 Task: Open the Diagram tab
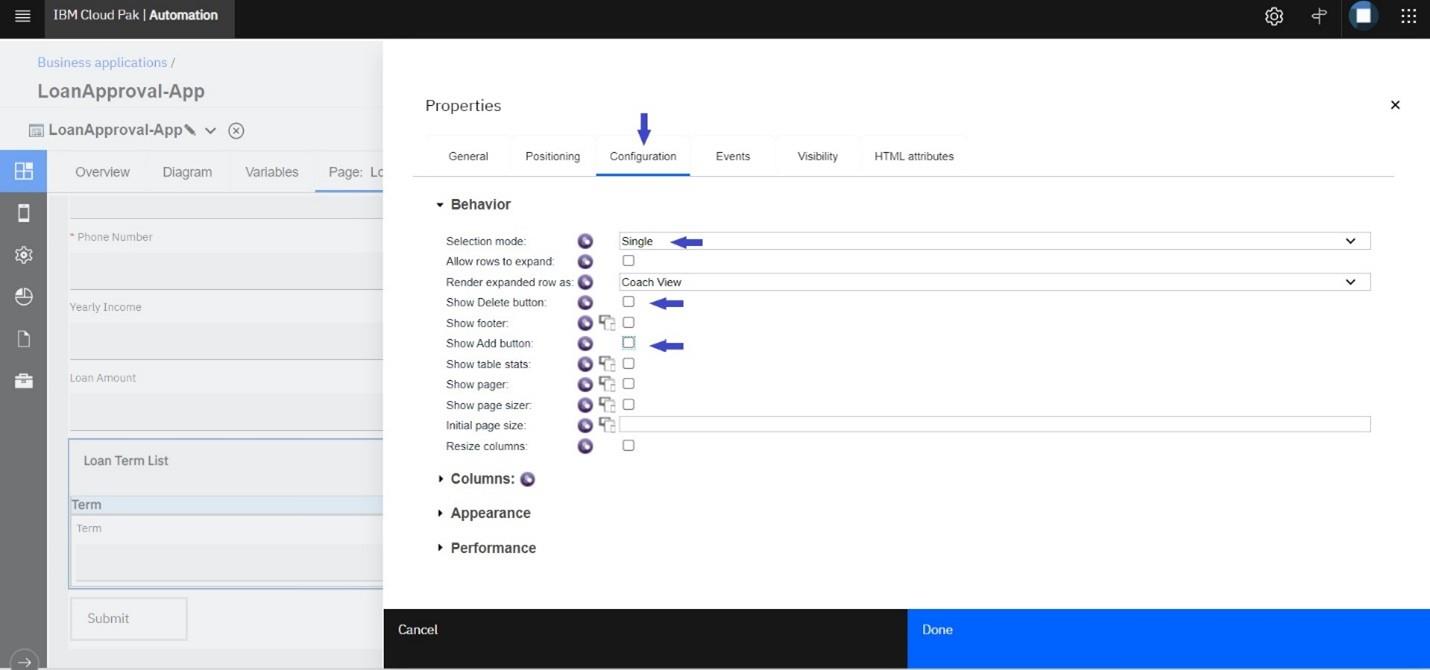pos(187,172)
